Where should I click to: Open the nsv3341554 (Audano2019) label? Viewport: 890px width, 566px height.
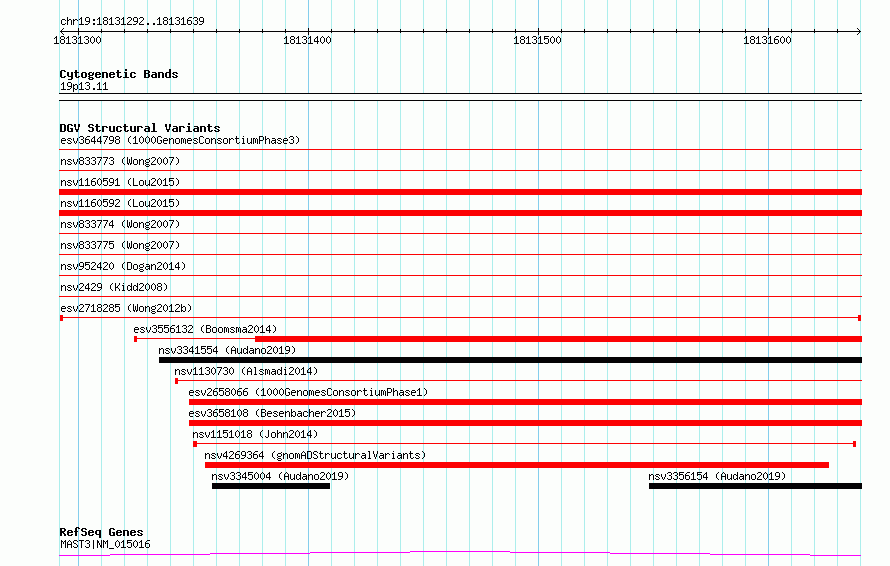click(x=227, y=350)
